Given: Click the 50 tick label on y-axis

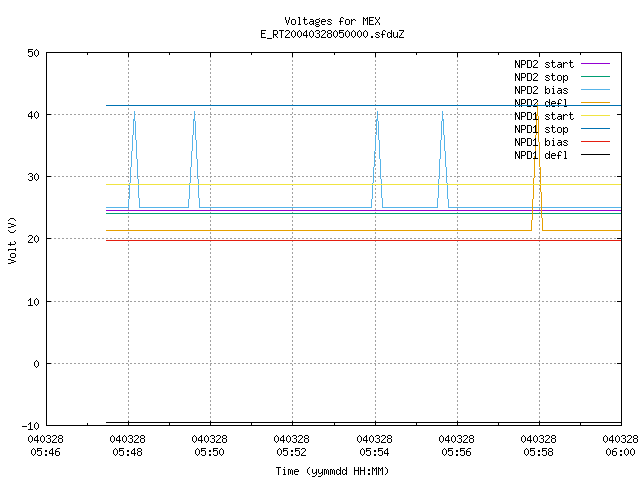Looking at the screenshot, I should 33,53.
